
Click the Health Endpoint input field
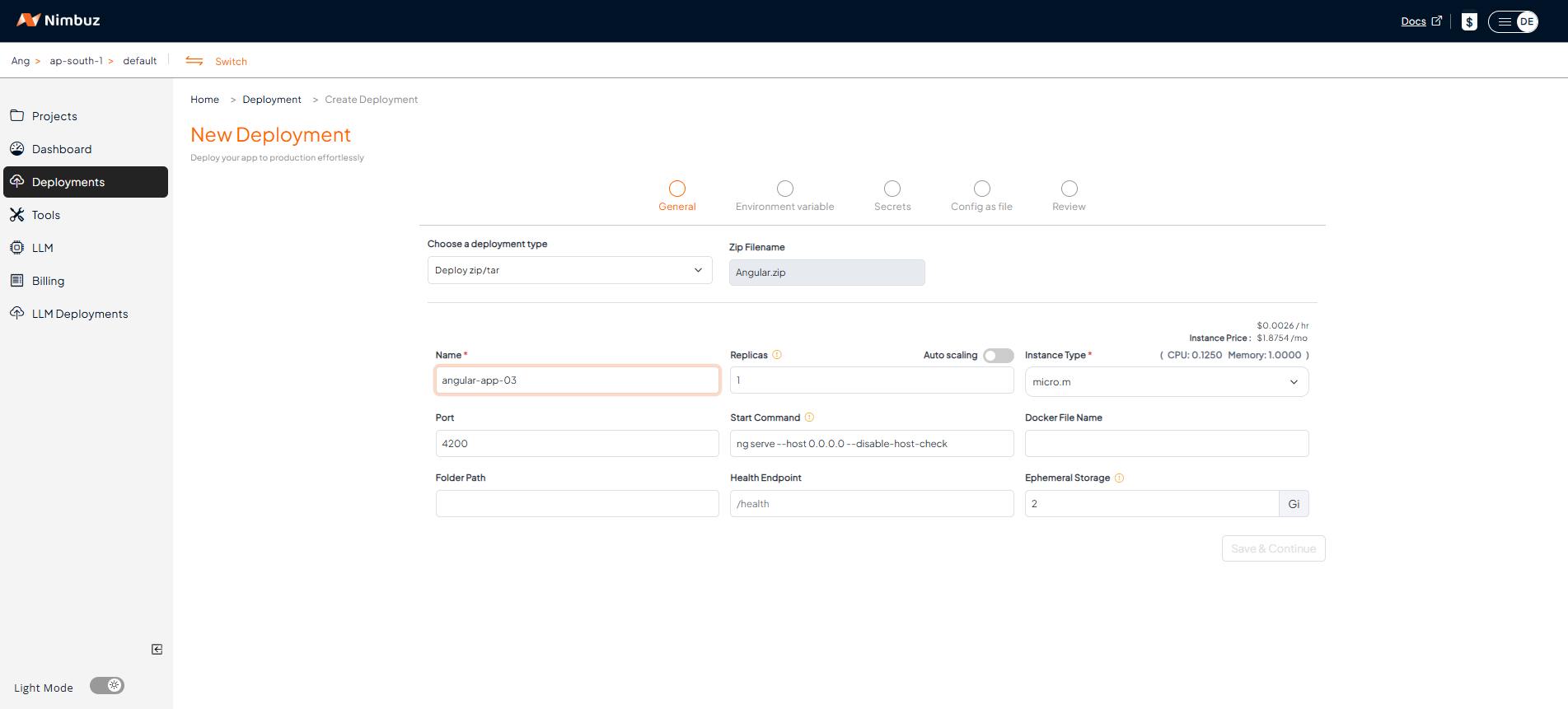point(871,504)
